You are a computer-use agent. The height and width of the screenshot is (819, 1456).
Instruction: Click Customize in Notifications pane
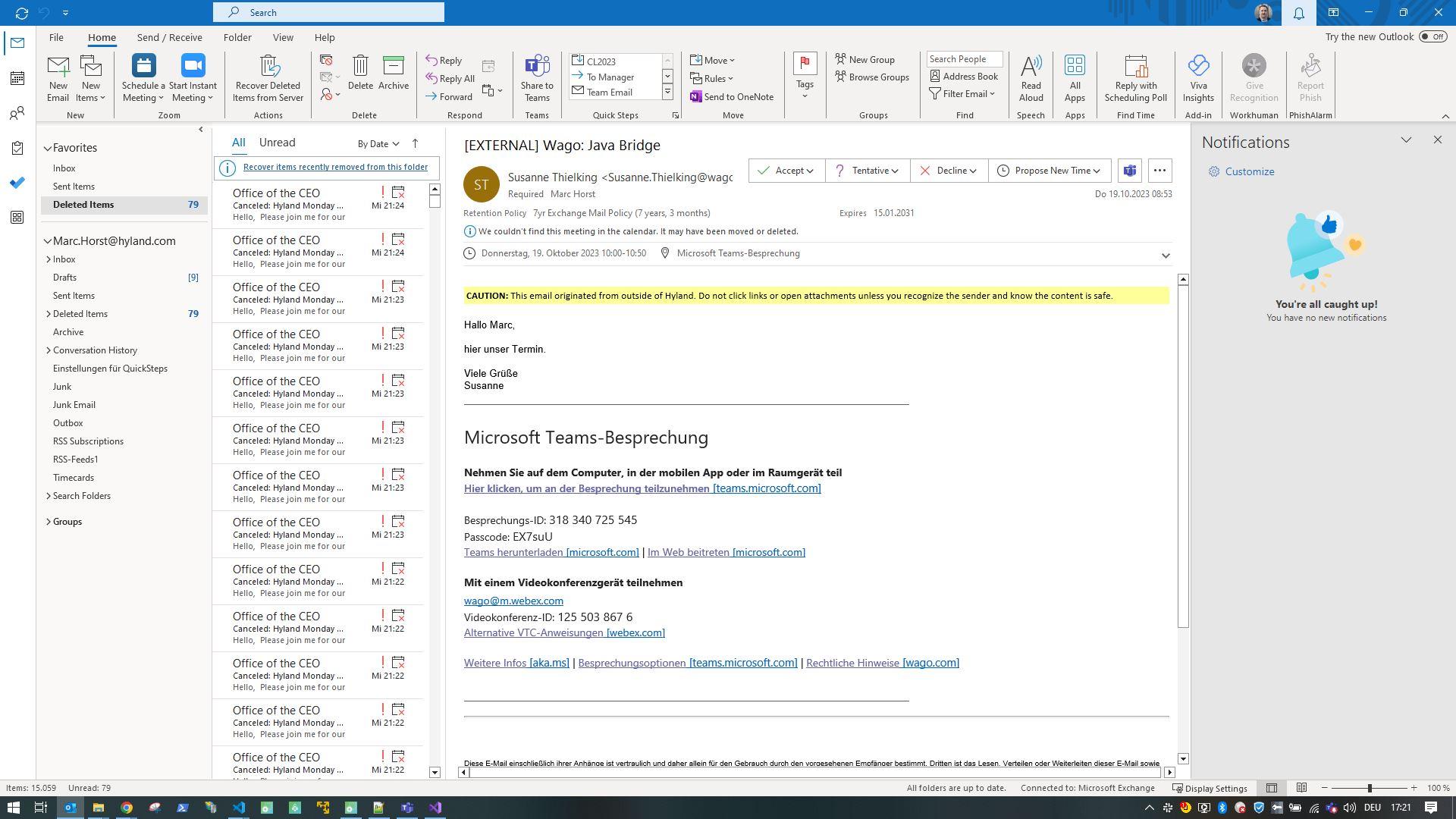pos(1241,171)
